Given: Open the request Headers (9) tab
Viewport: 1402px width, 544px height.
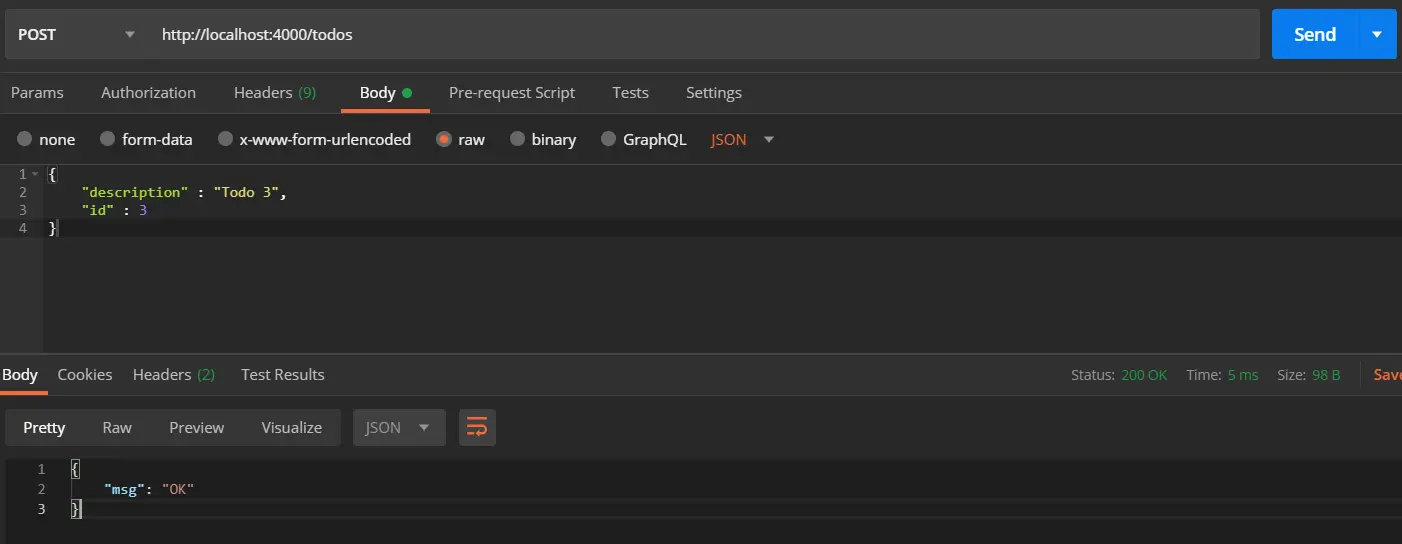Looking at the screenshot, I should pos(275,92).
